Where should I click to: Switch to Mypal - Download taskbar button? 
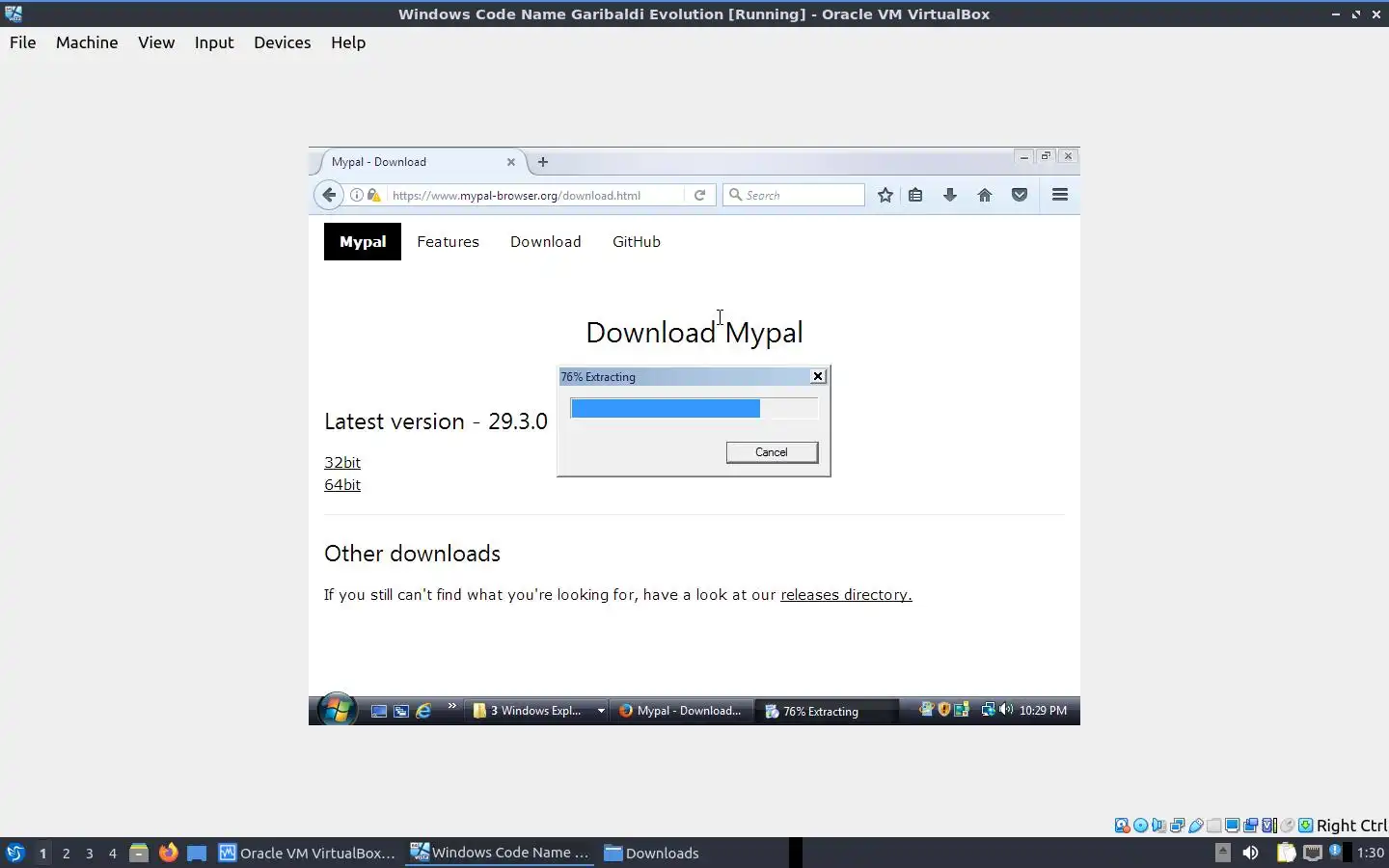pyautogui.click(x=681, y=711)
